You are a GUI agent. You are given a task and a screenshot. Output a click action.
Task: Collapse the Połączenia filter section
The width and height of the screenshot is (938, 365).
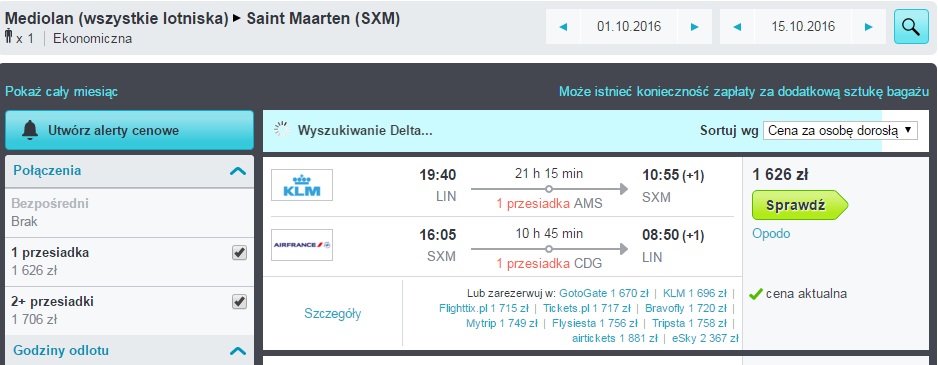[237, 171]
